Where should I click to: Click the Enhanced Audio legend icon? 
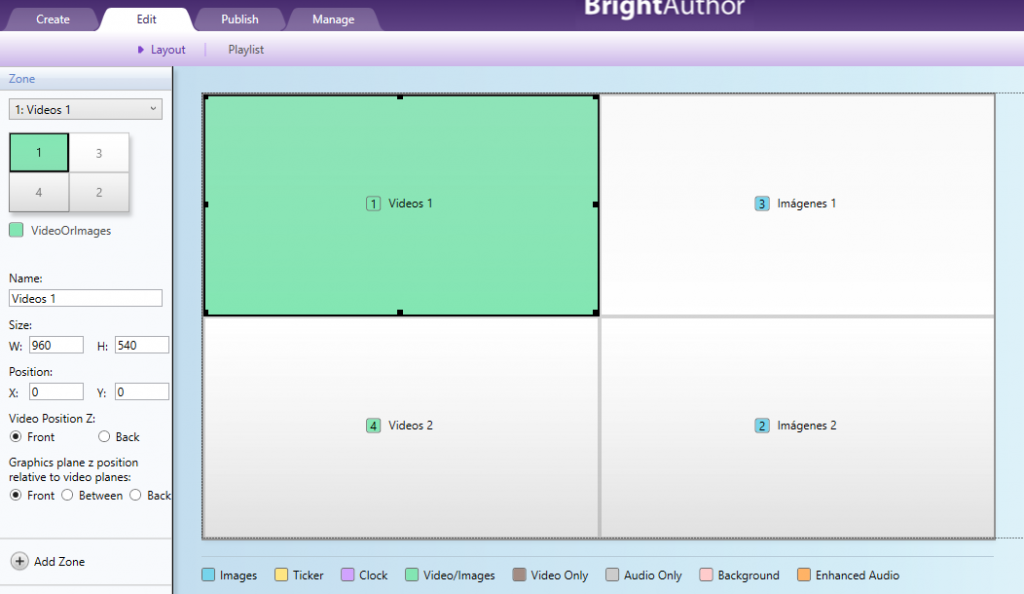click(x=805, y=575)
